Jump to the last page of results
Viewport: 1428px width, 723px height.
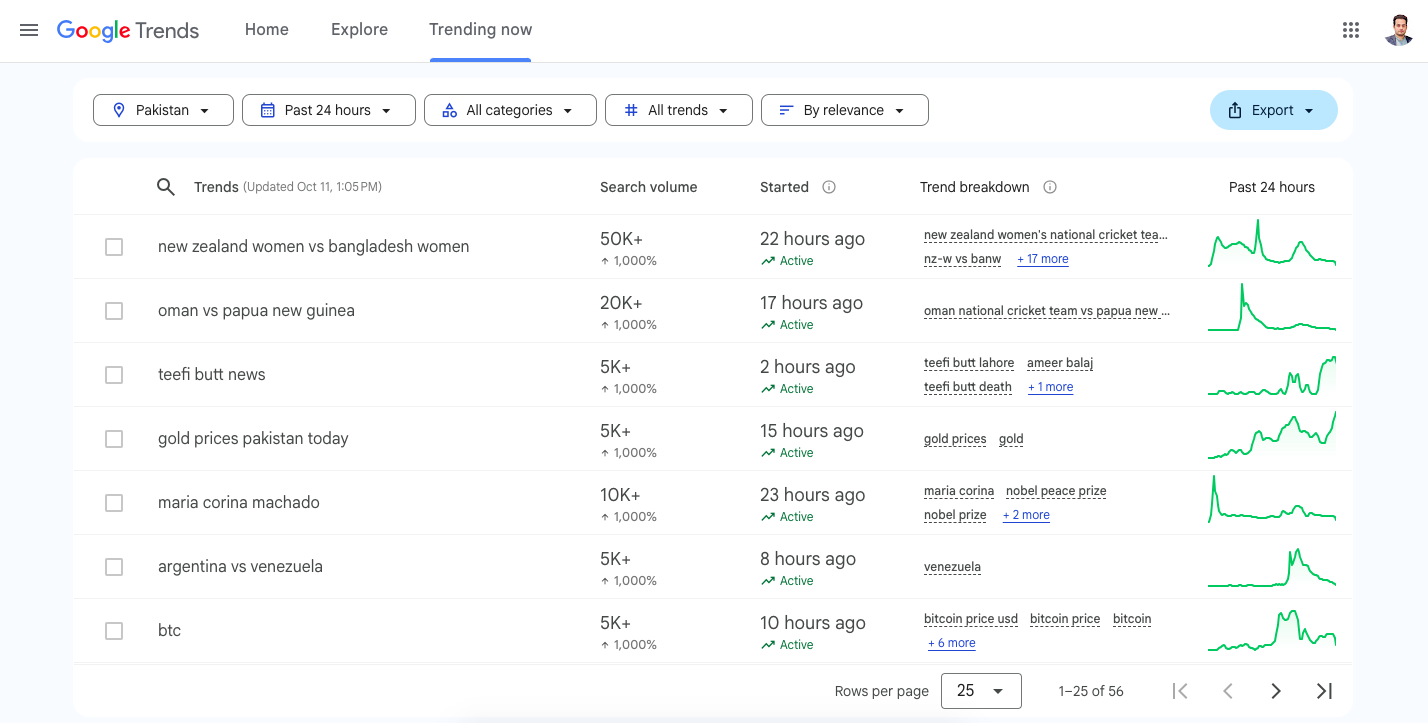click(x=1324, y=691)
